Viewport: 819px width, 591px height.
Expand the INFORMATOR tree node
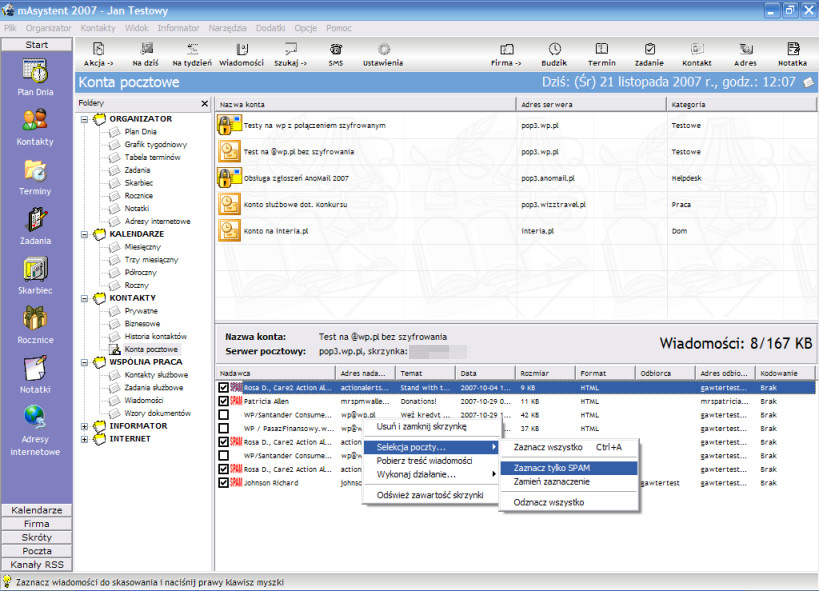pyautogui.click(x=84, y=426)
